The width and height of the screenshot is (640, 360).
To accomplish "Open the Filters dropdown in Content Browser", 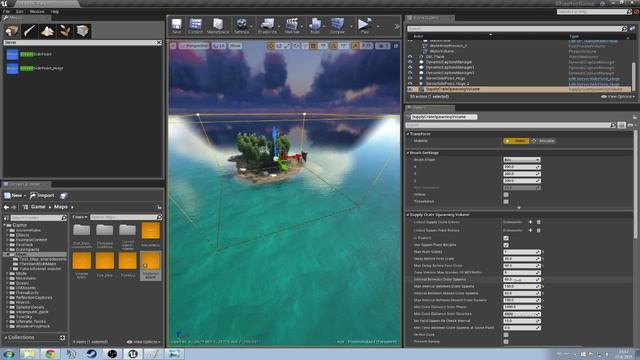I will click(80, 218).
